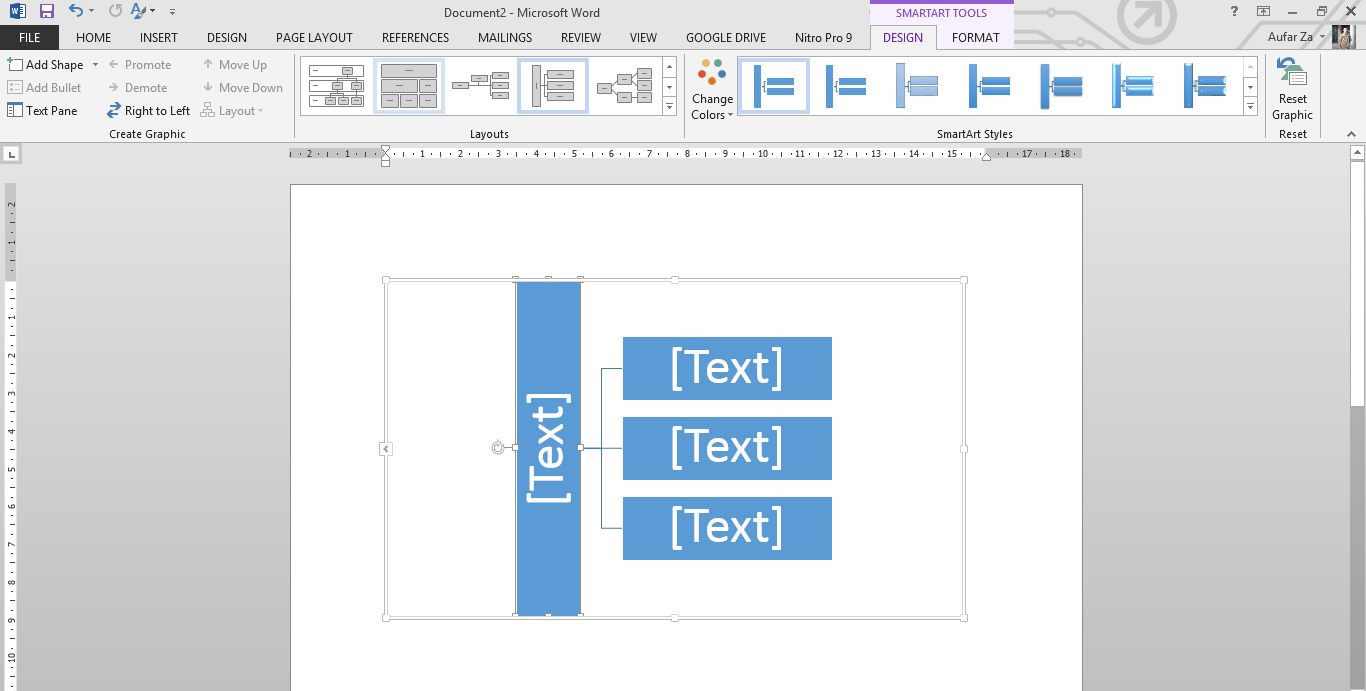Click the Redo icon in quick access toolbar
This screenshot has height=691, width=1366.
[x=115, y=11]
